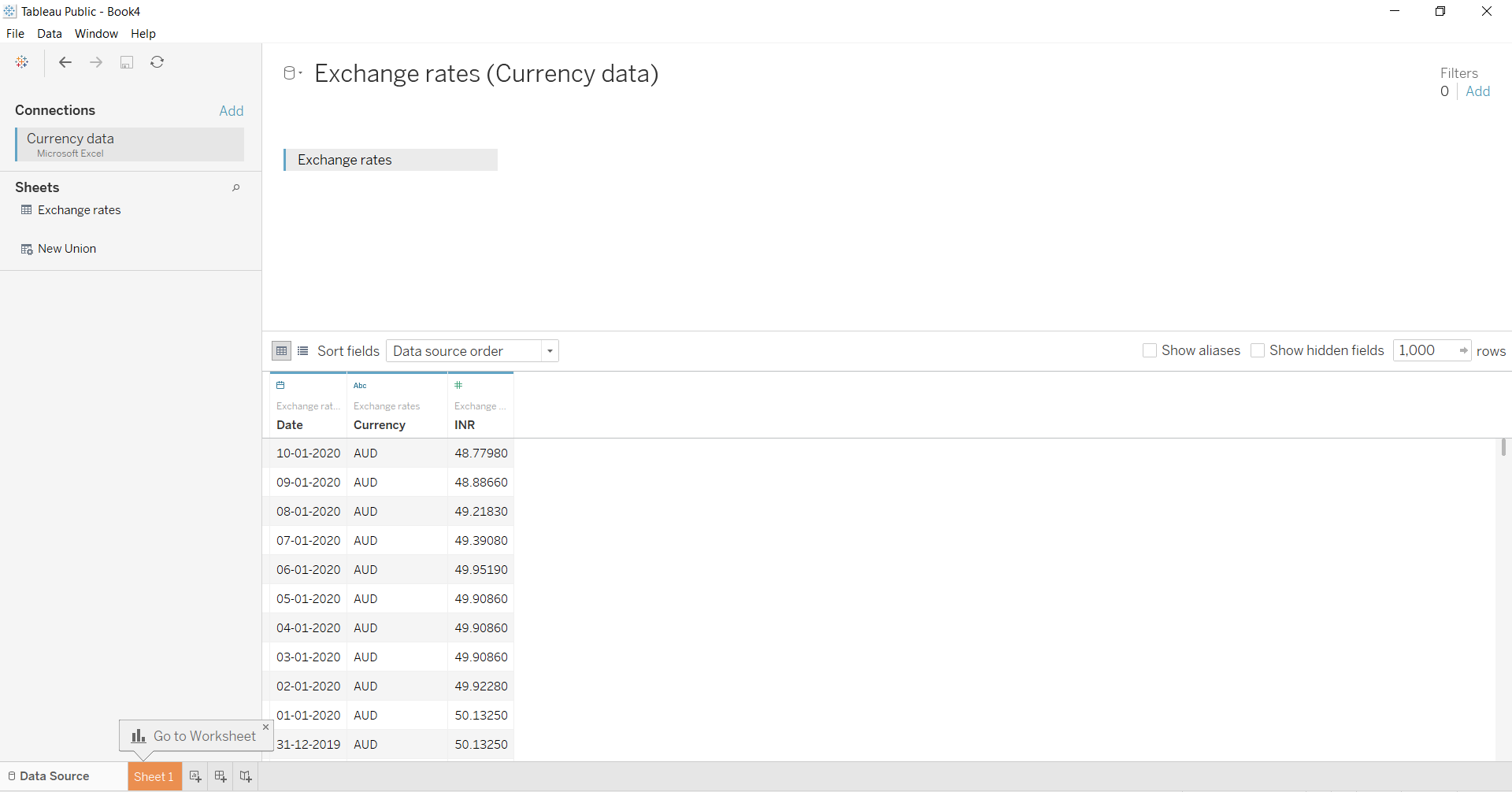Image resolution: width=1512 pixels, height=792 pixels.
Task: Change the Date column data type icon
Action: (280, 386)
